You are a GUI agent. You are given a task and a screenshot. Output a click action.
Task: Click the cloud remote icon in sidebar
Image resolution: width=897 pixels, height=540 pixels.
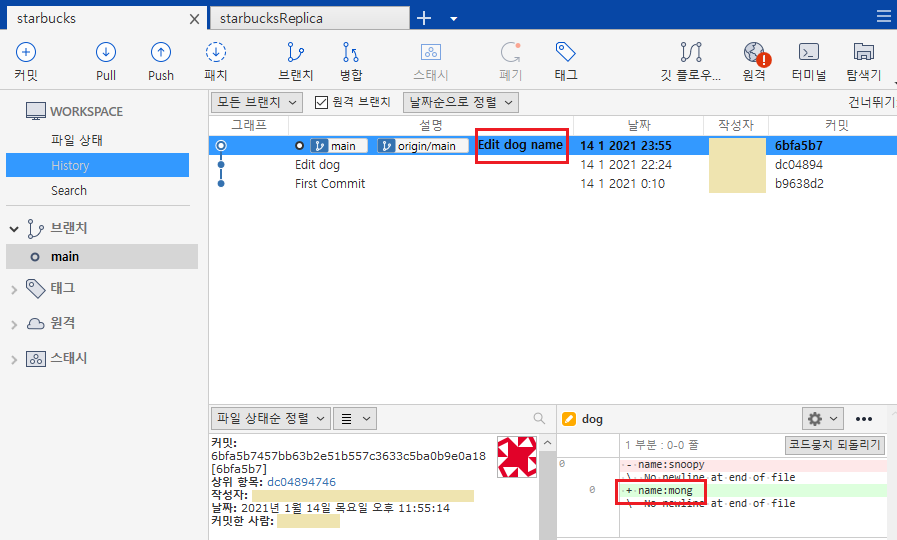pos(35,324)
